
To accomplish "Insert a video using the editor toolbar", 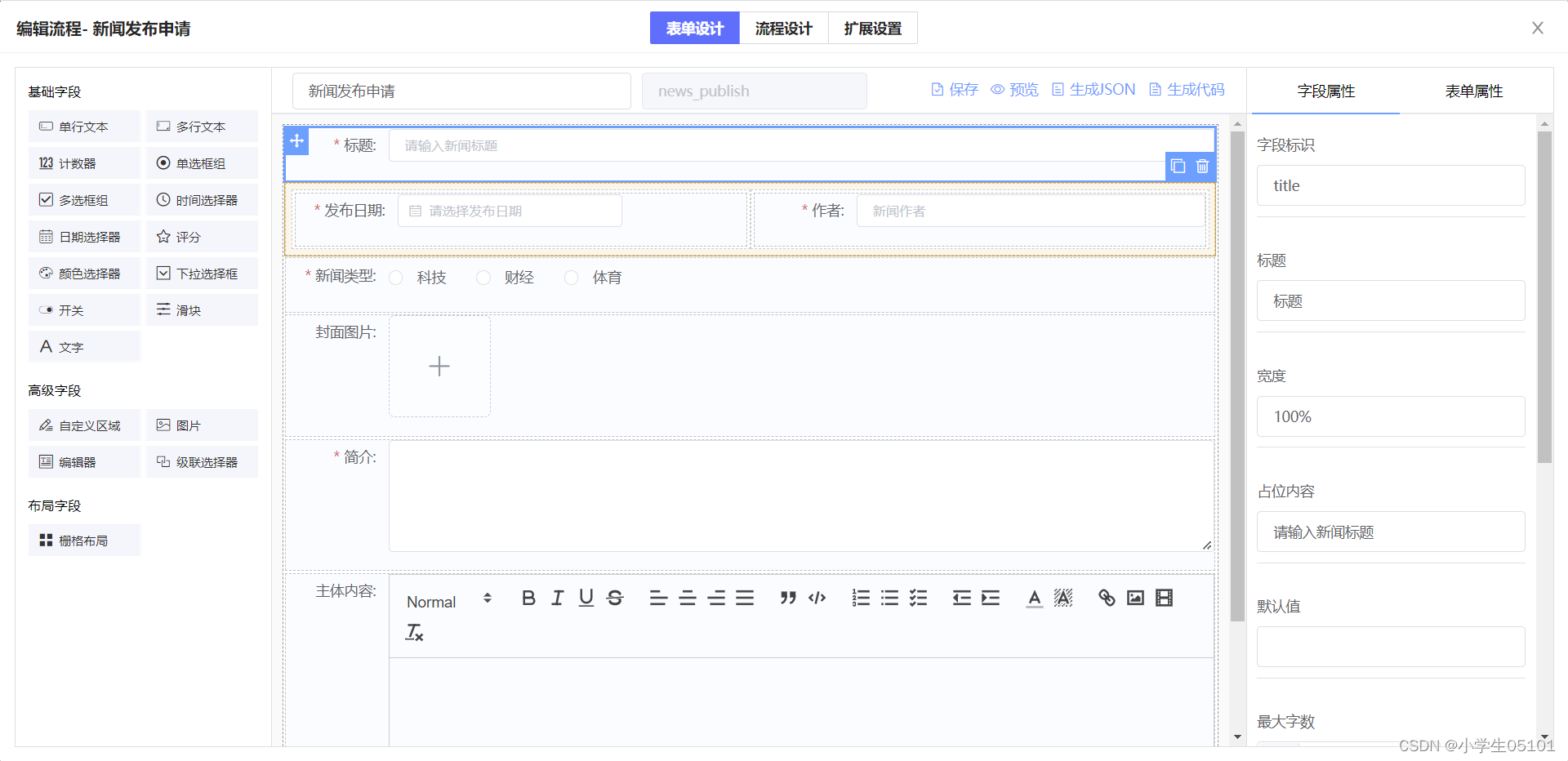I will click(x=1163, y=598).
